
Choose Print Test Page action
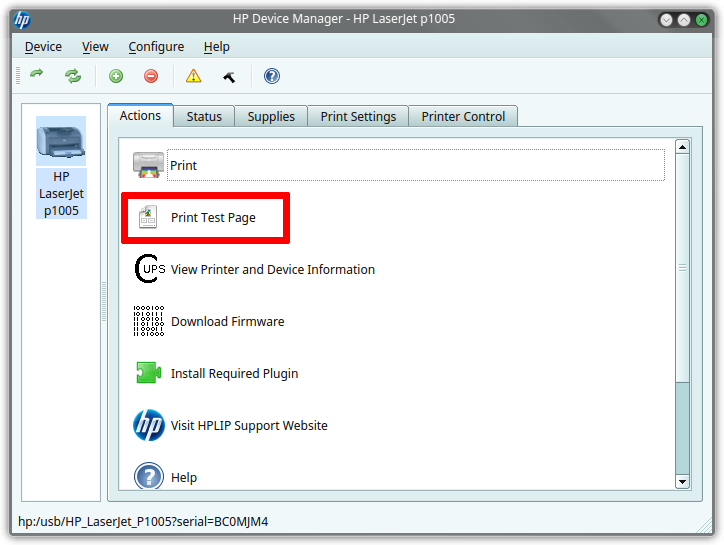click(x=213, y=218)
